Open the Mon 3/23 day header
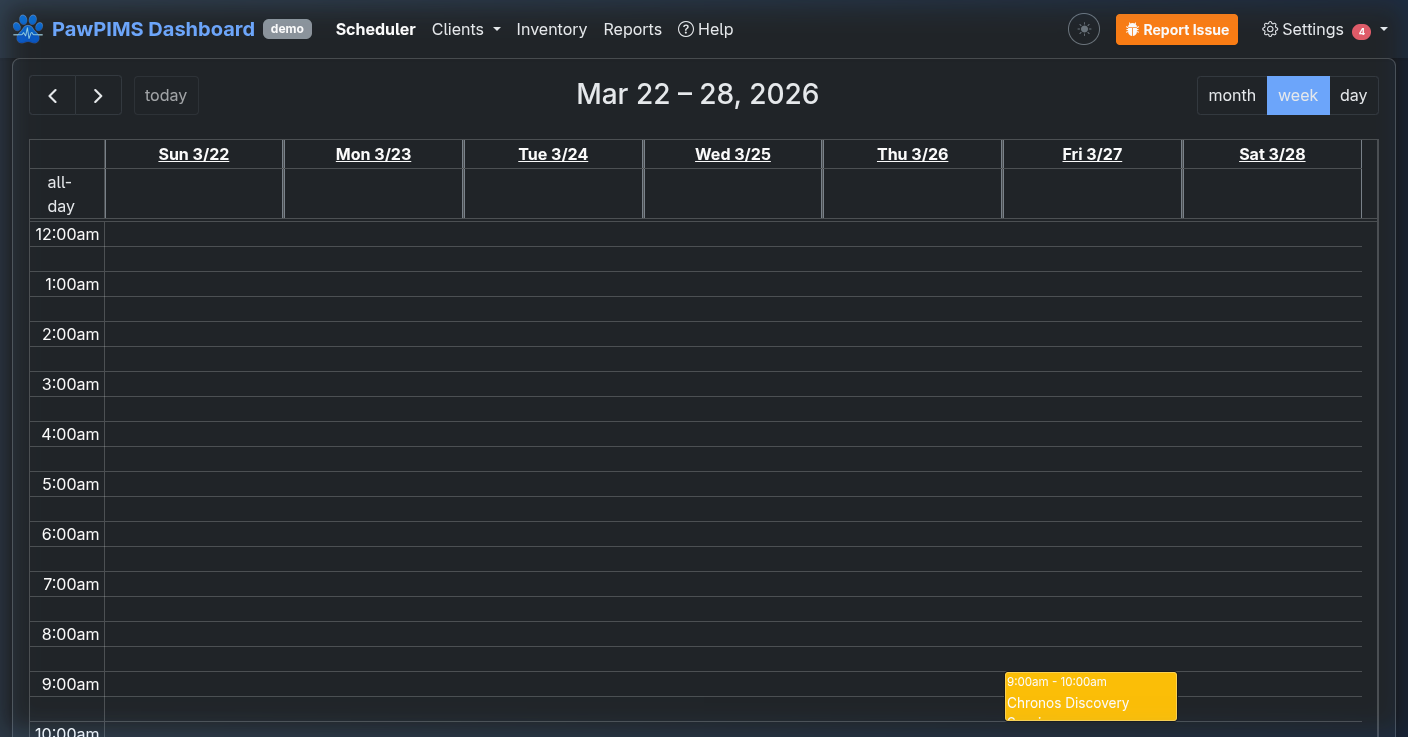Screen dimensions: 1408x737 click(x=373, y=154)
